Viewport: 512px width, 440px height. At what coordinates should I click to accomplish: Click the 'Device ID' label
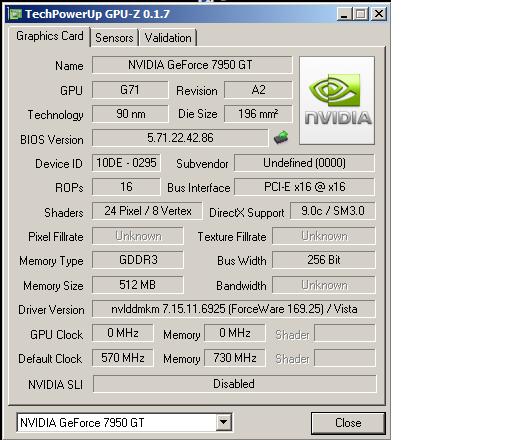(59, 164)
